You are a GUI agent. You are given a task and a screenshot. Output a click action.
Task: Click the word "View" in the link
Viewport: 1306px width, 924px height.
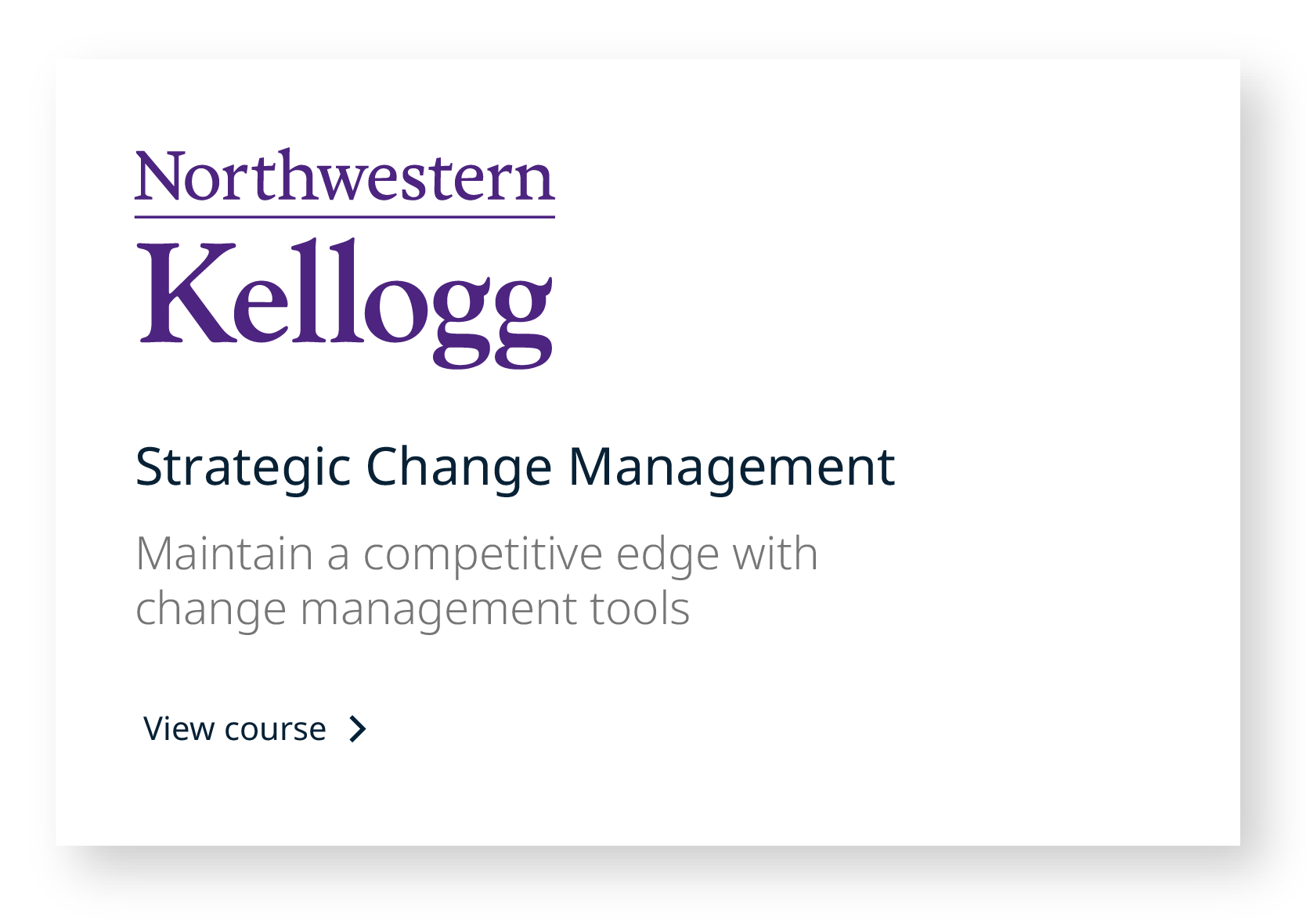pyautogui.click(x=179, y=729)
